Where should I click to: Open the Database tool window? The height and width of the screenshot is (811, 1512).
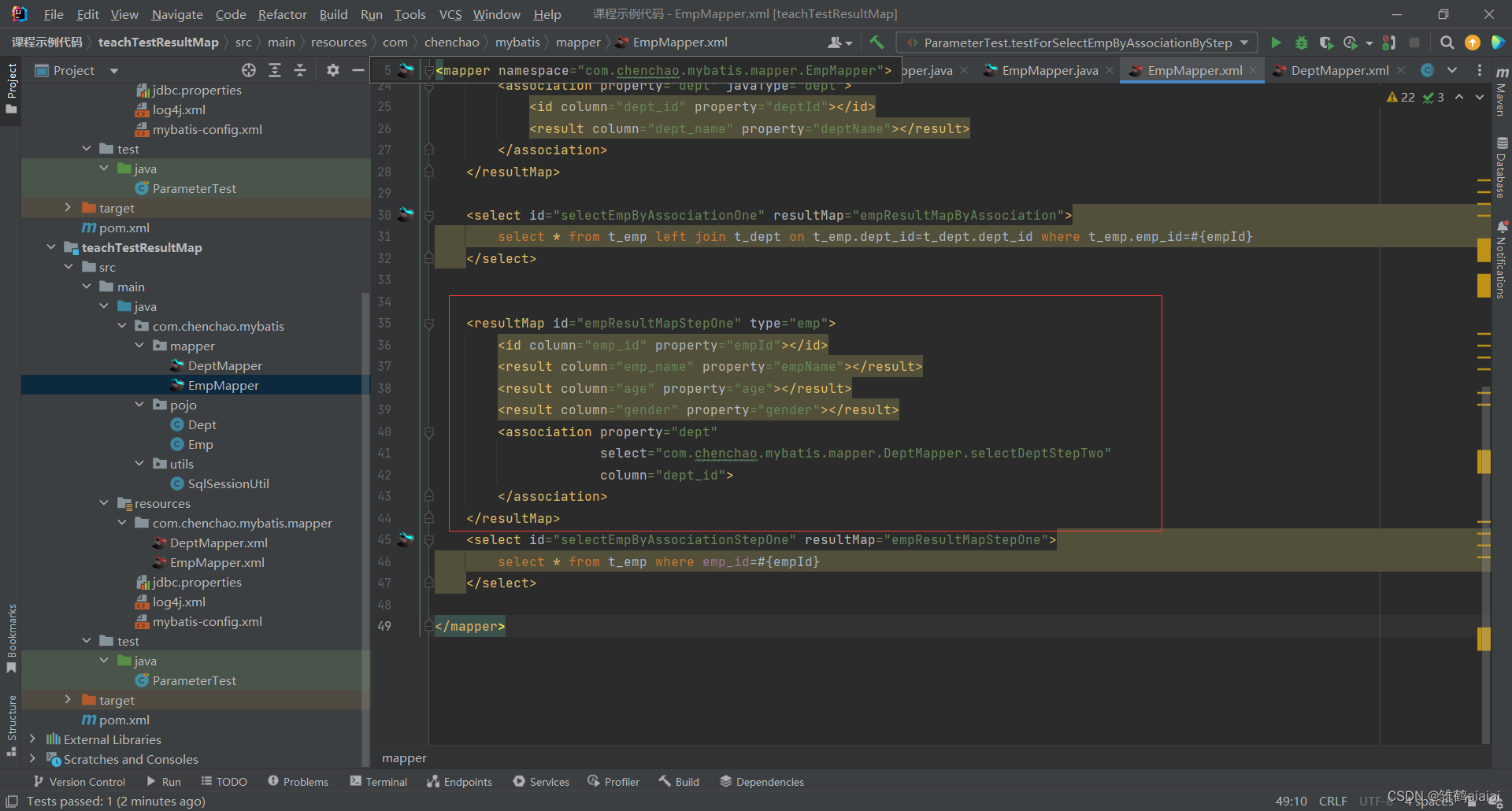click(x=1502, y=167)
